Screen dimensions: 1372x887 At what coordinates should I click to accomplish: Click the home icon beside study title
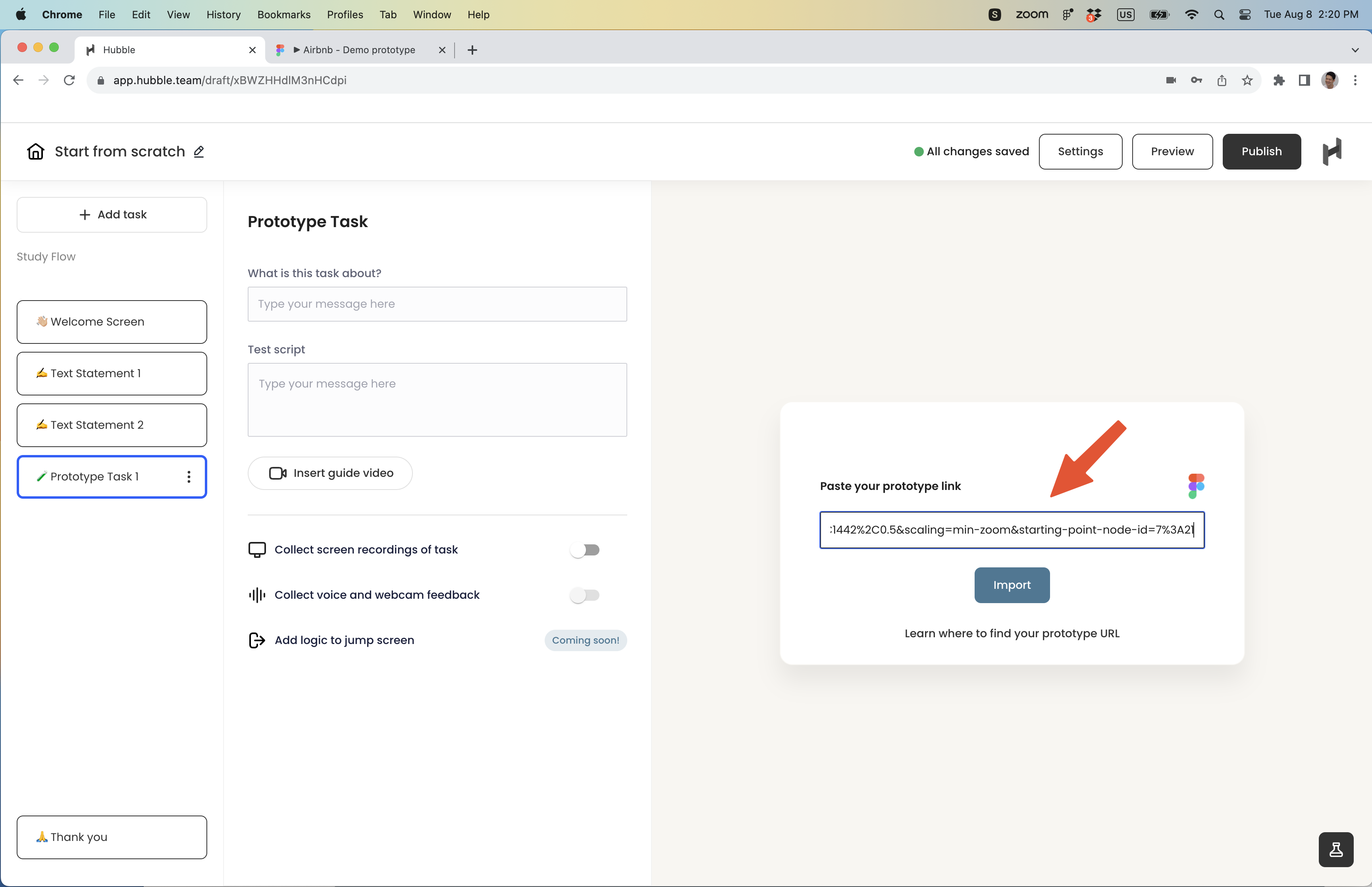[36, 152]
